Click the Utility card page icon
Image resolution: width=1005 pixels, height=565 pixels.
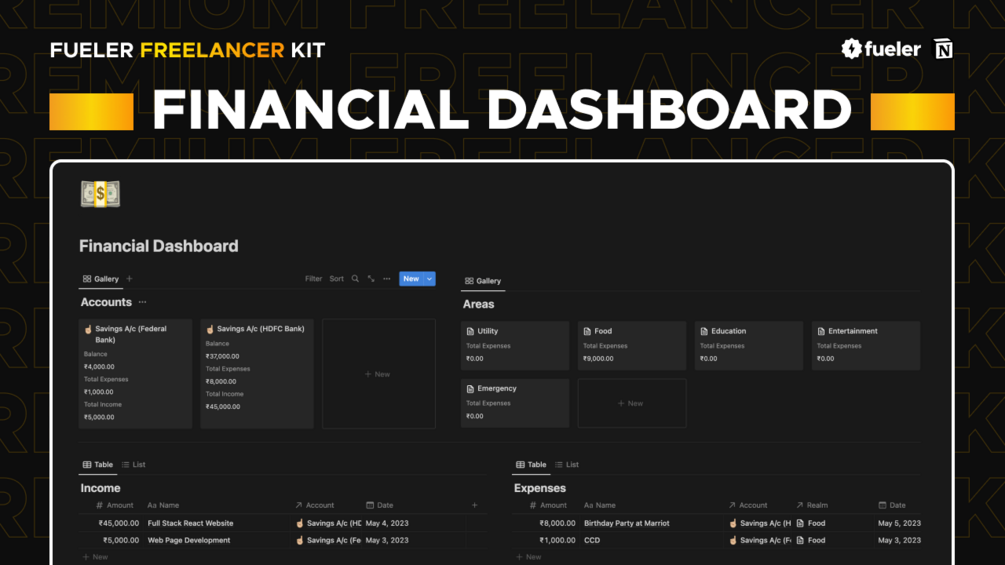coord(470,331)
